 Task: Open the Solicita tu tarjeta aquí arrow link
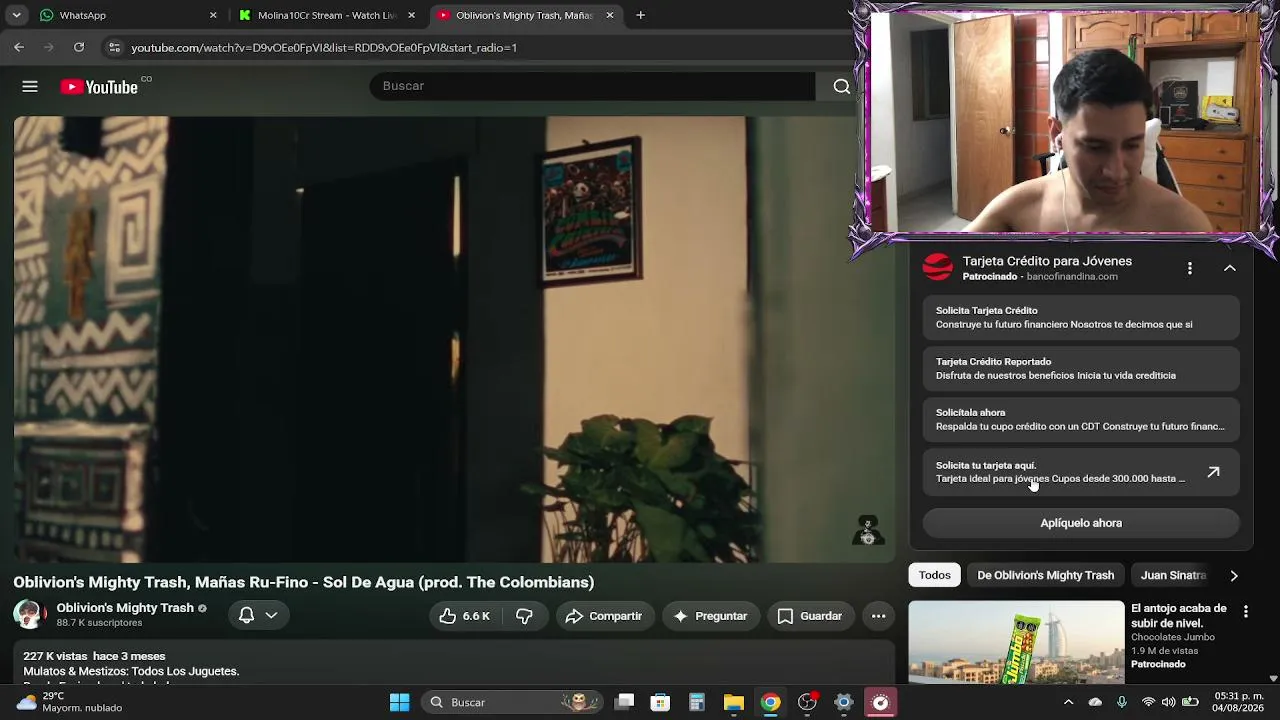pos(1213,472)
